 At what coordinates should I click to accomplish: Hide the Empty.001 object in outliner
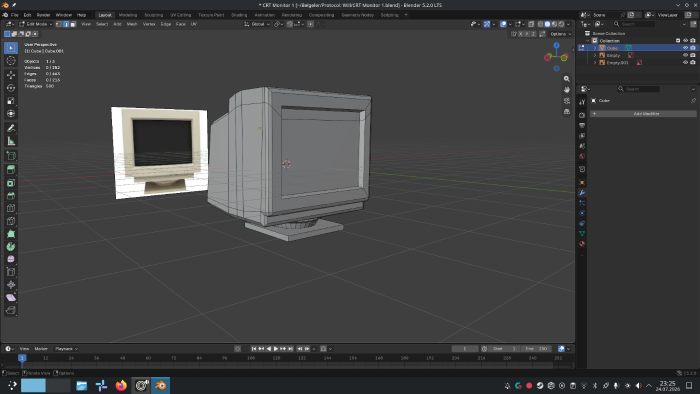point(685,62)
